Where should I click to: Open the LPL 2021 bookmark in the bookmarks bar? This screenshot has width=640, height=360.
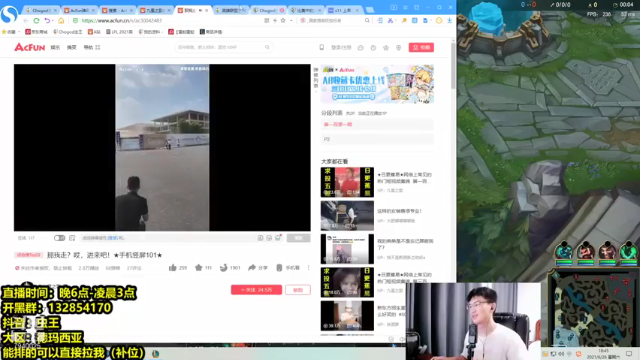tap(119, 32)
